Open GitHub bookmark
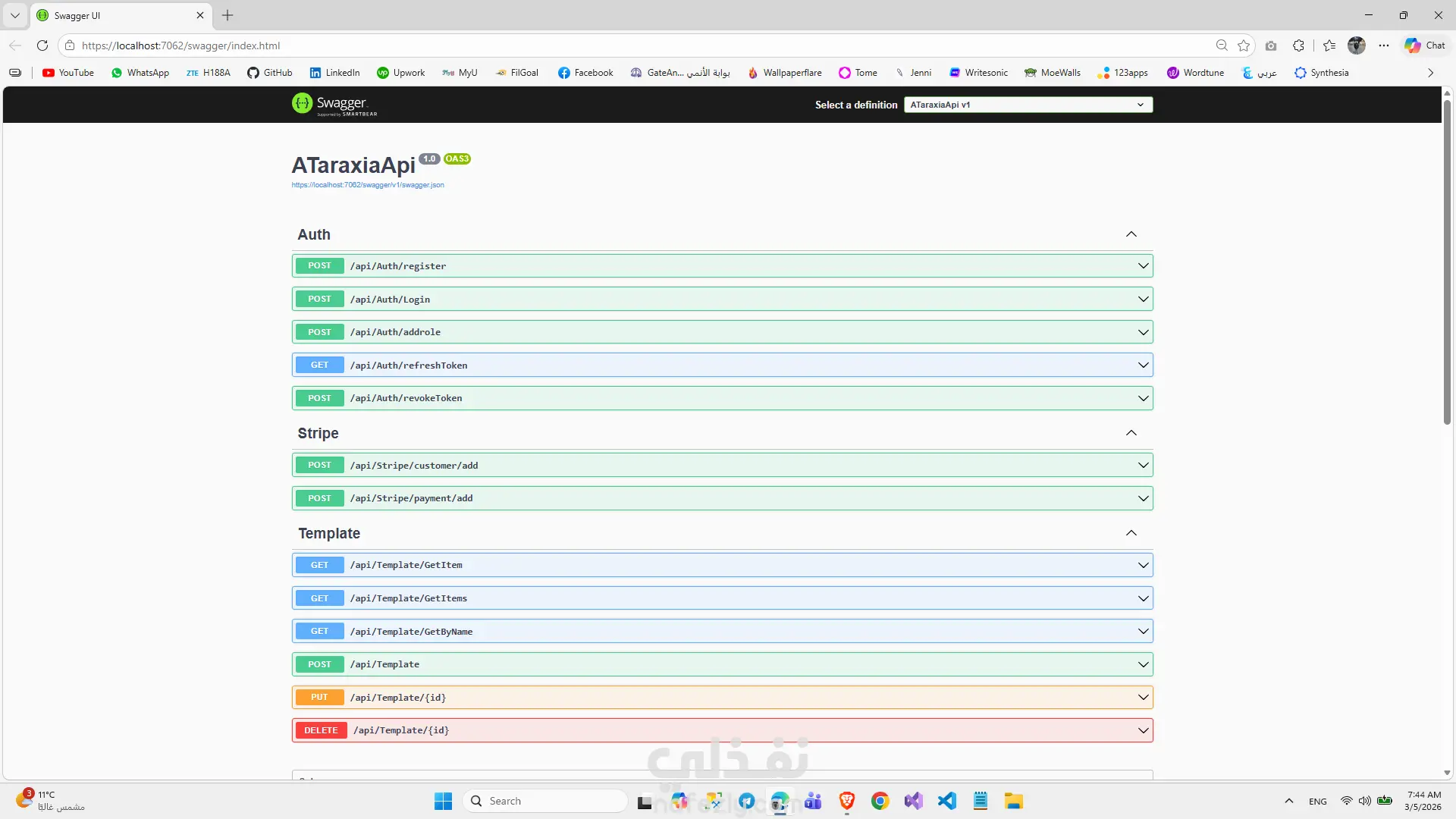The height and width of the screenshot is (819, 1456). (x=269, y=73)
